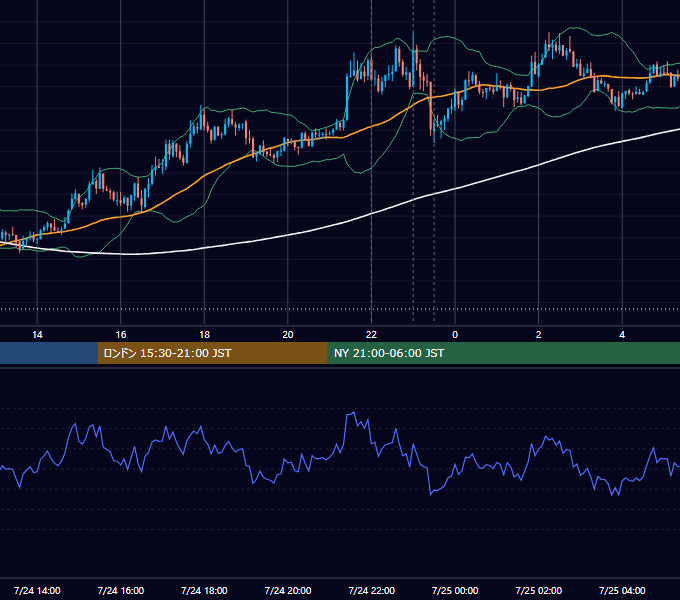Click the 7/24 14:00 date label

(x=37, y=590)
